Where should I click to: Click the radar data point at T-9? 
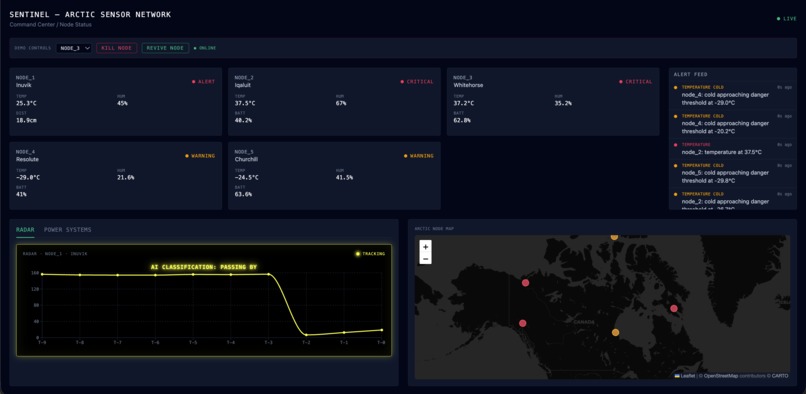coord(42,274)
